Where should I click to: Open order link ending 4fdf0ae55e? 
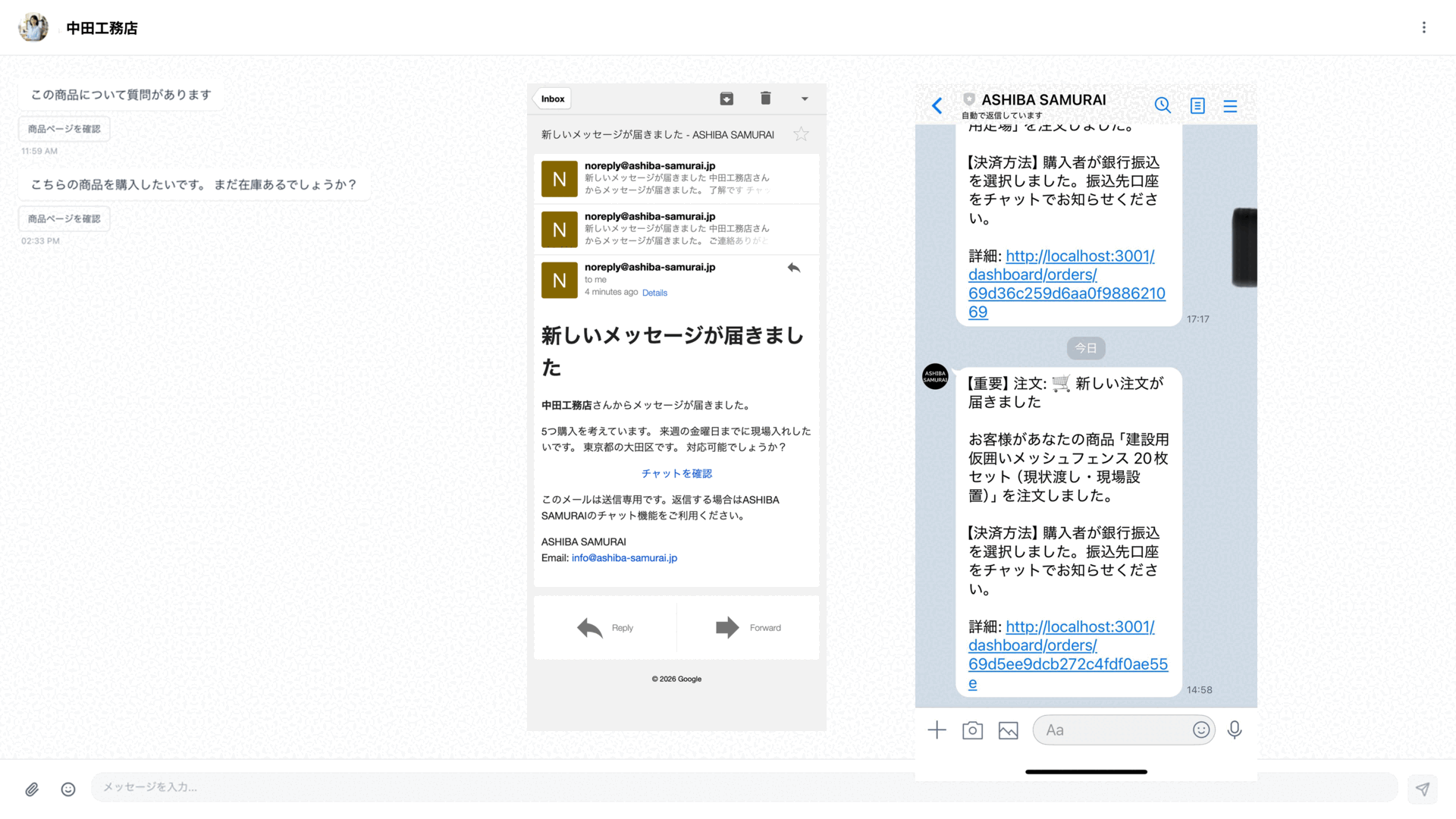click(1068, 655)
